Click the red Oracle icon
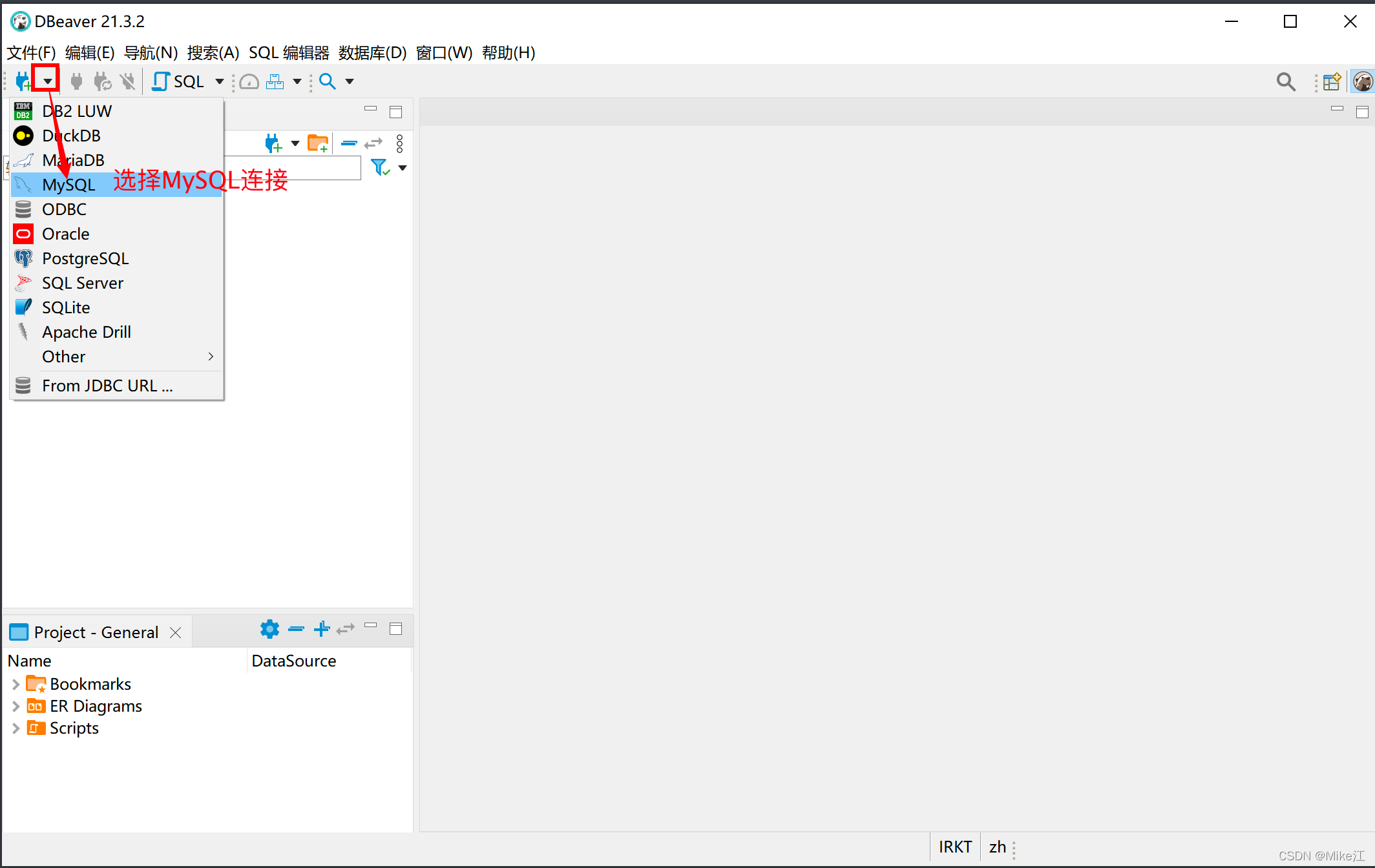Image resolution: width=1375 pixels, height=868 pixels. [23, 234]
